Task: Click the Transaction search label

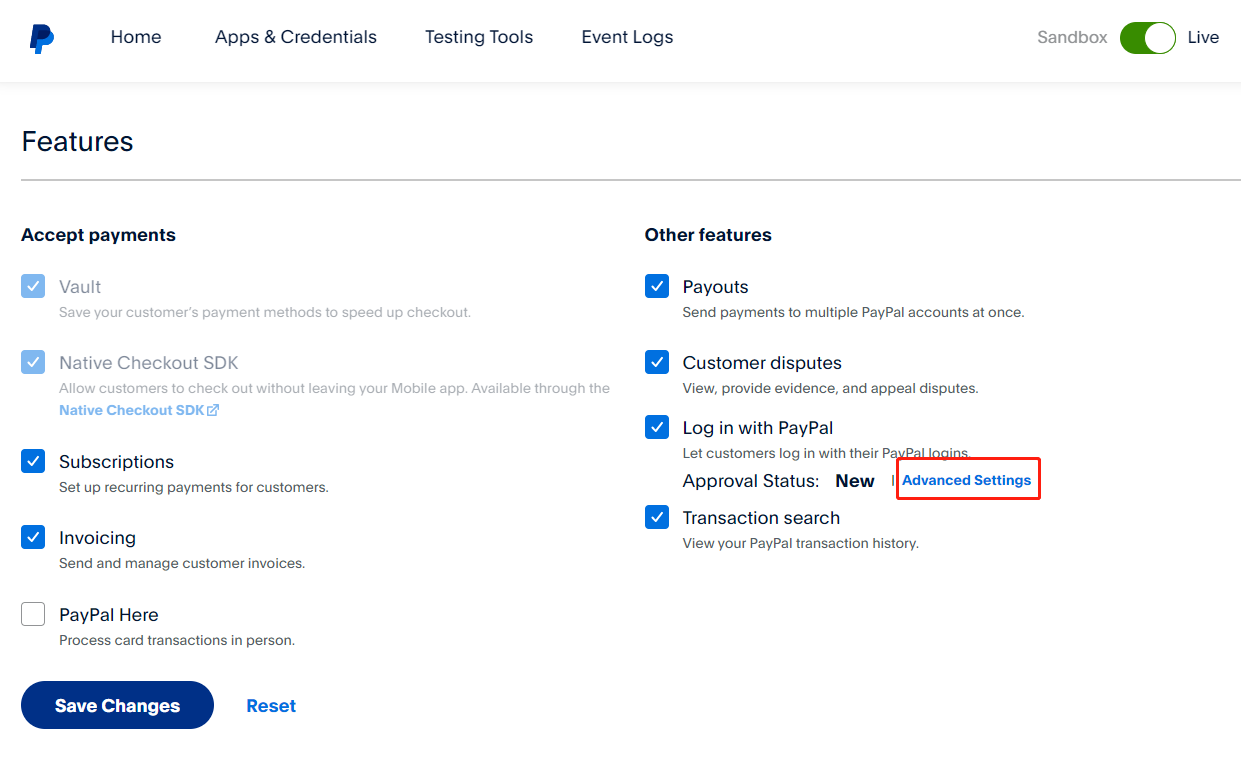Action: click(761, 518)
